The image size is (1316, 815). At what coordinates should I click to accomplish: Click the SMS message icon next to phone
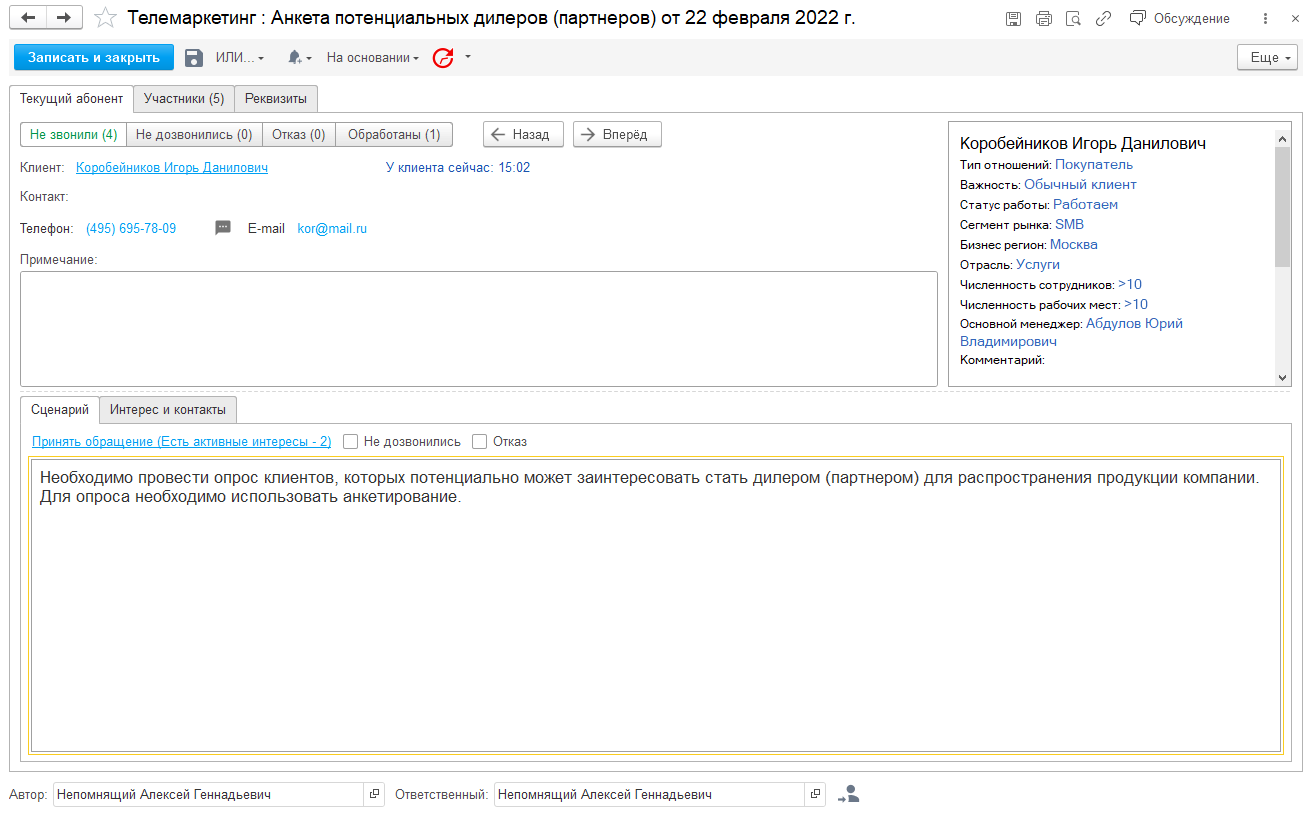coord(223,228)
